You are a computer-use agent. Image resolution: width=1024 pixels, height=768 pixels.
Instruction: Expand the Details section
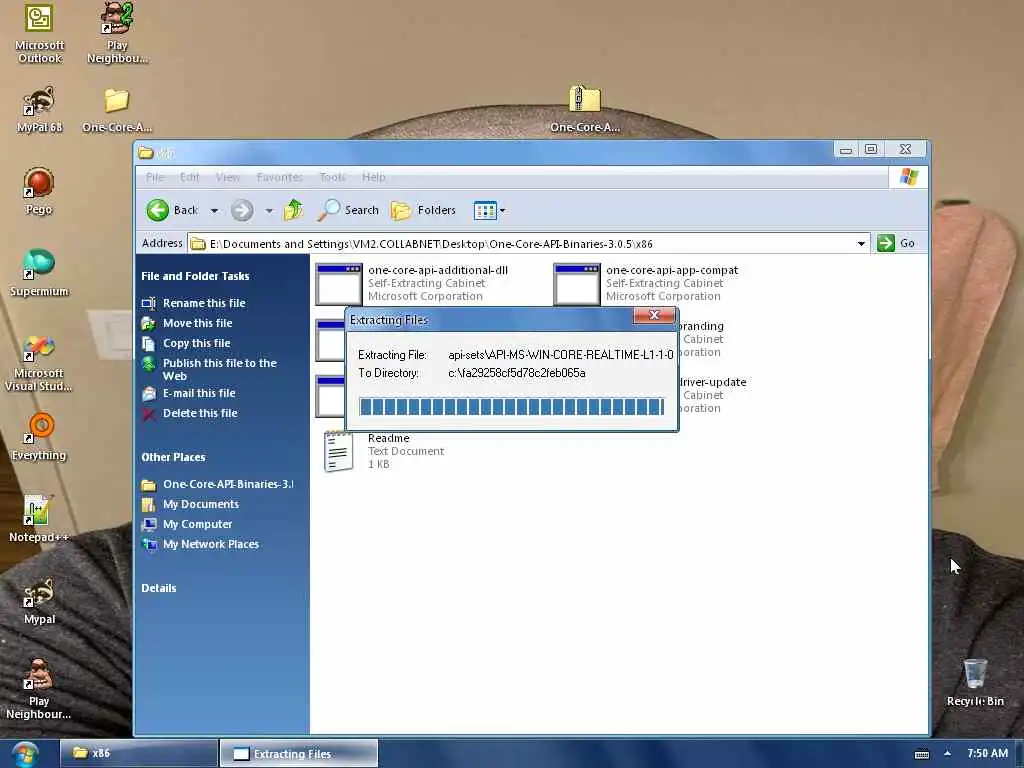pyautogui.click(x=159, y=588)
